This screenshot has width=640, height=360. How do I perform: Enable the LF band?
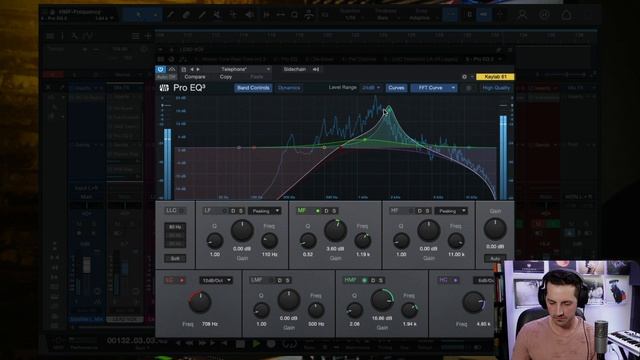[x=224, y=211]
